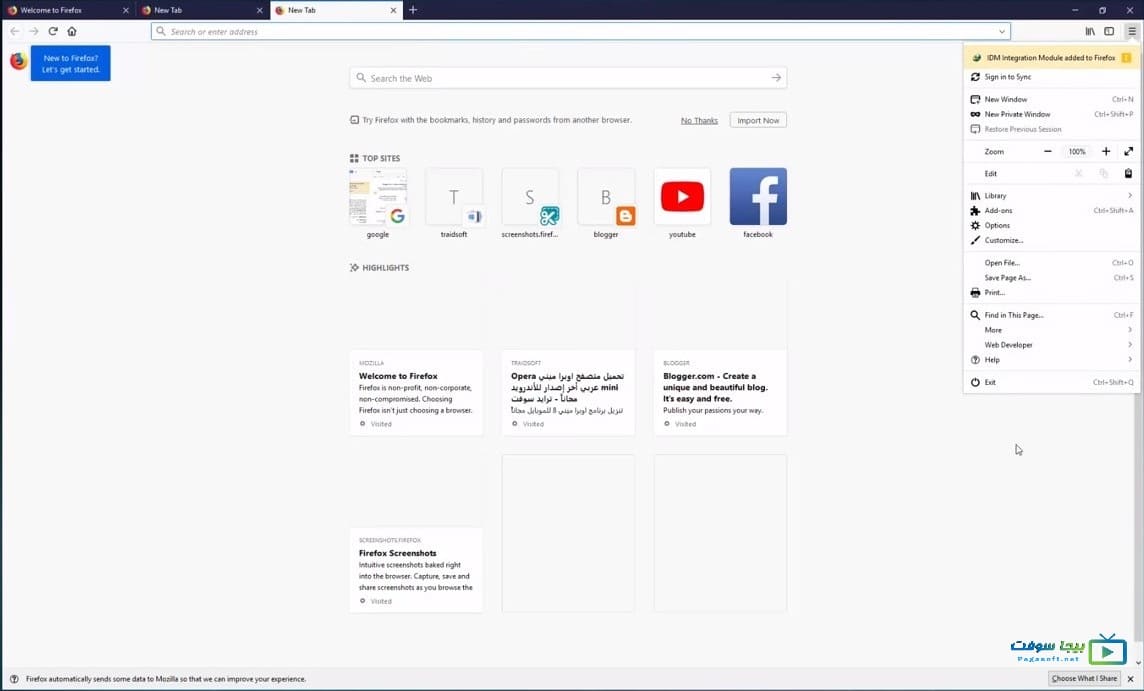Image resolution: width=1144 pixels, height=691 pixels.
Task: Dismiss the data sharing notification bar
Action: (1131, 679)
